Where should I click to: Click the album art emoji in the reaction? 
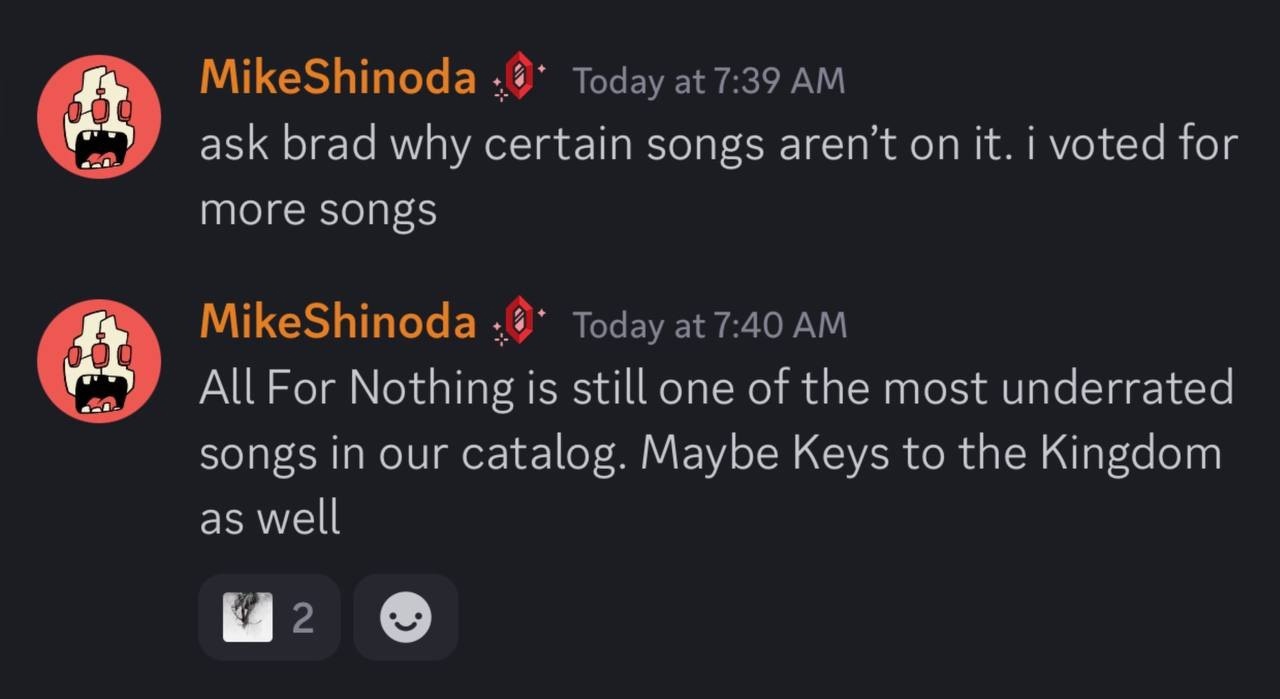click(247, 617)
